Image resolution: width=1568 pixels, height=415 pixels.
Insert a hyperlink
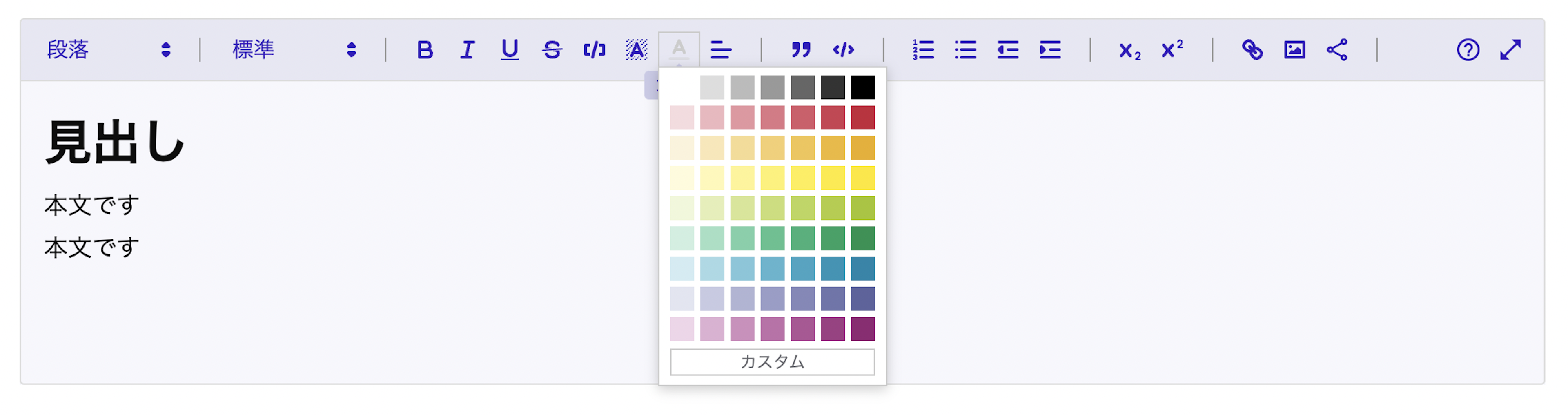click(1252, 49)
